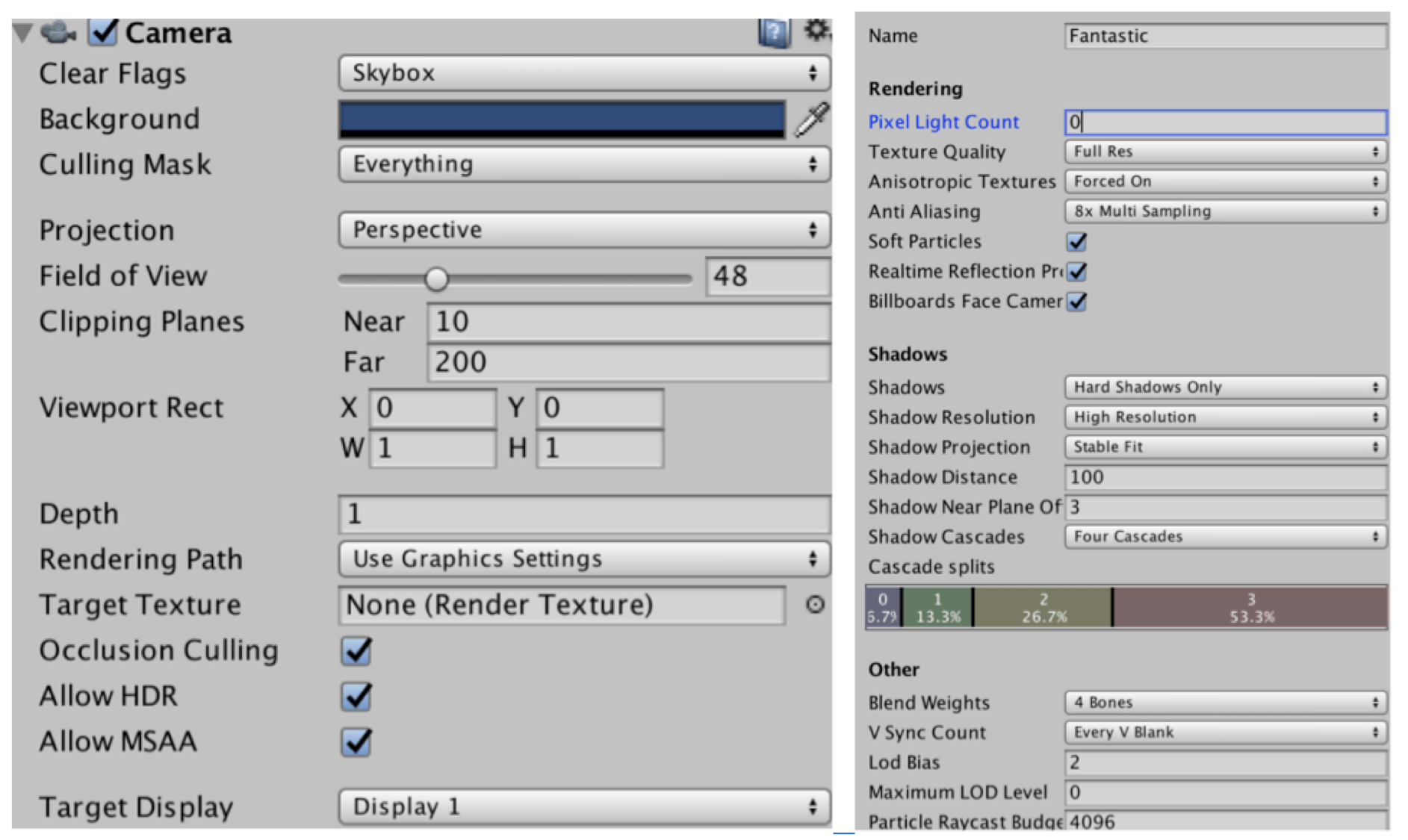Open Camera component gear settings menu
Image resolution: width=1408 pixels, height=840 pixels.
pyautogui.click(x=816, y=30)
